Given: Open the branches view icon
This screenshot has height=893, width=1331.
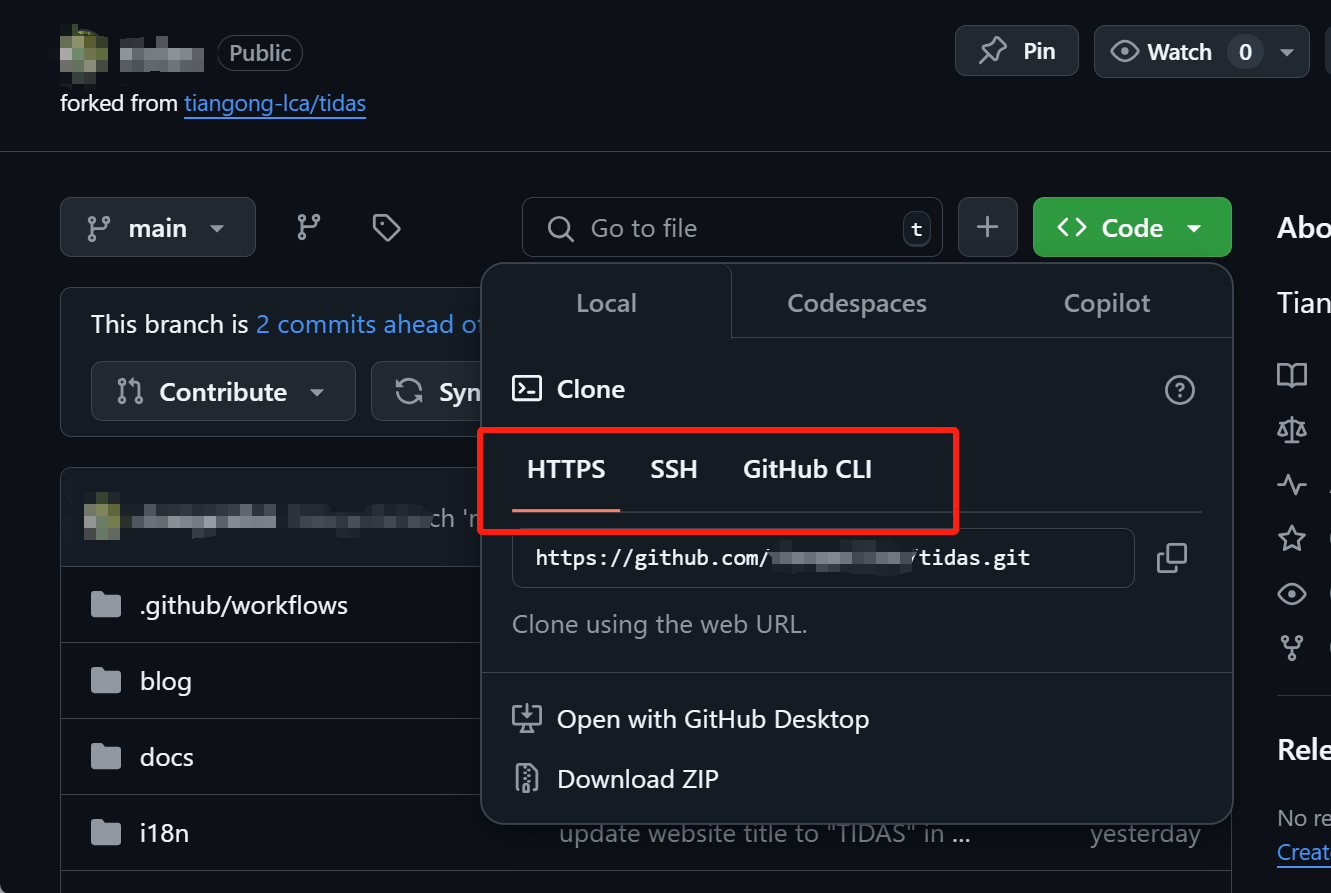Looking at the screenshot, I should pyautogui.click(x=309, y=228).
